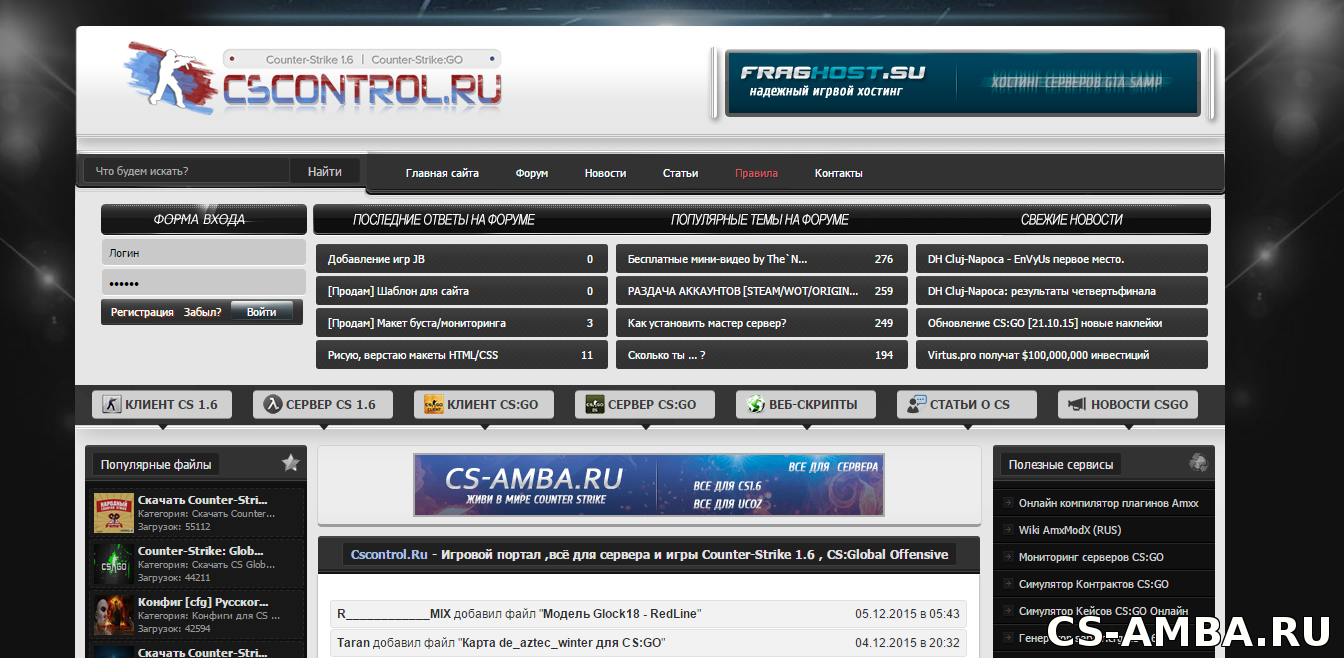1344x658 pixels.
Task: Click the 'СВЕЖИЕ НОВОСТИ' header
Action: click(1071, 219)
